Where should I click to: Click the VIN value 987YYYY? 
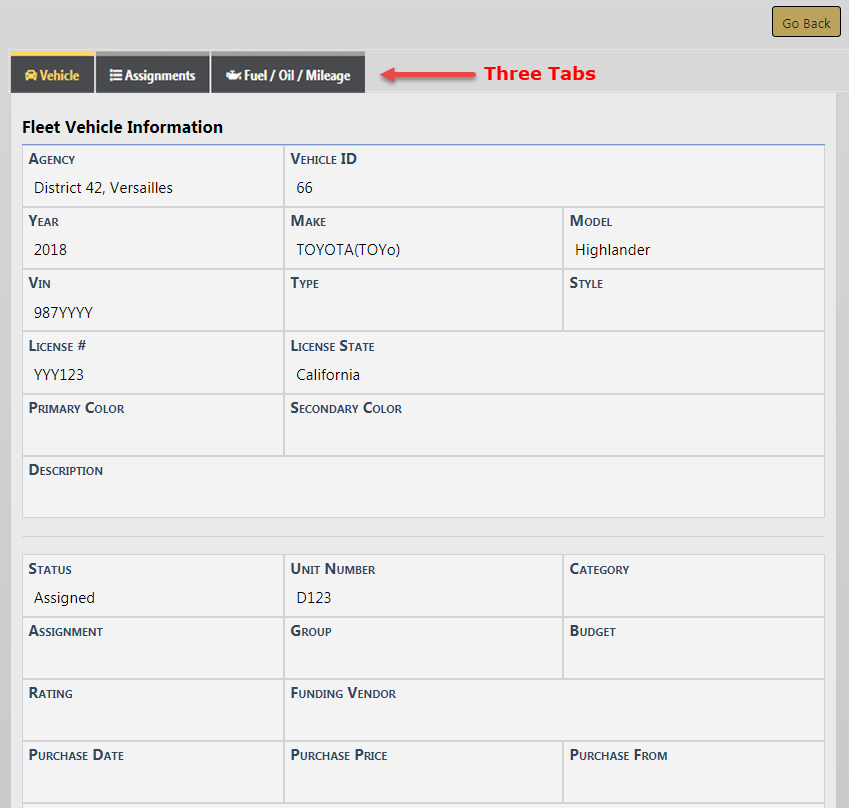63,313
